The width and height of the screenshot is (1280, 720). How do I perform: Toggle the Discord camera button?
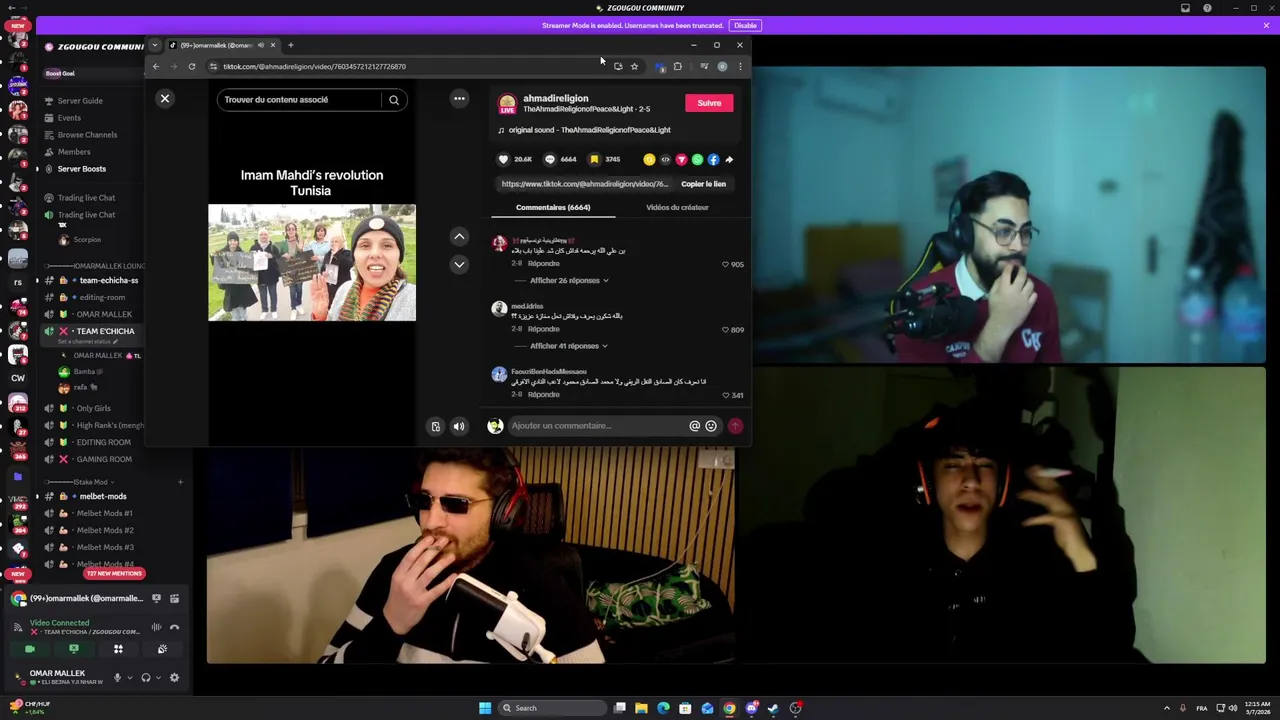point(30,649)
